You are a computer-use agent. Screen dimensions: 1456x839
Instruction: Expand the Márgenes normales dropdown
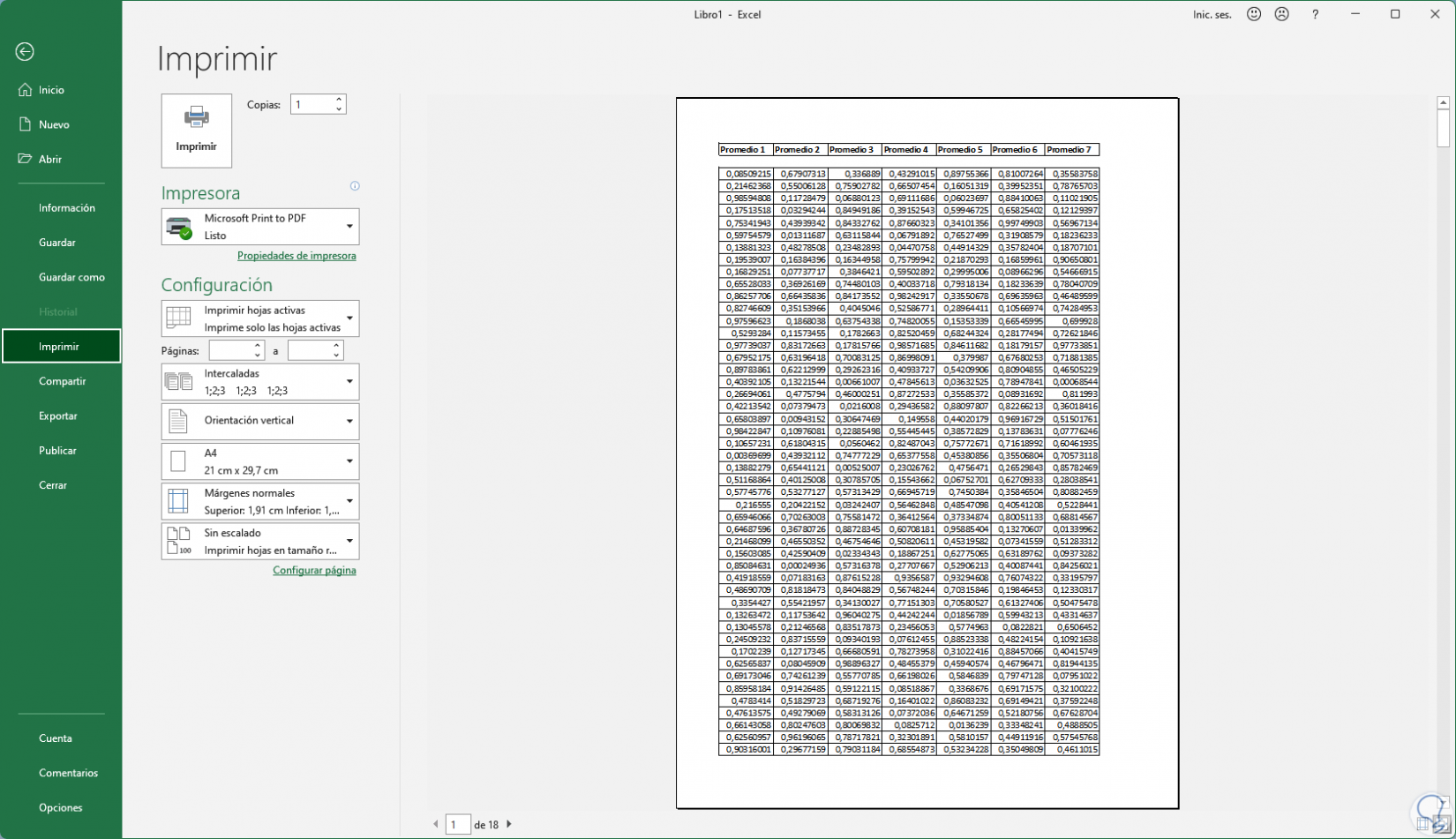click(260, 501)
